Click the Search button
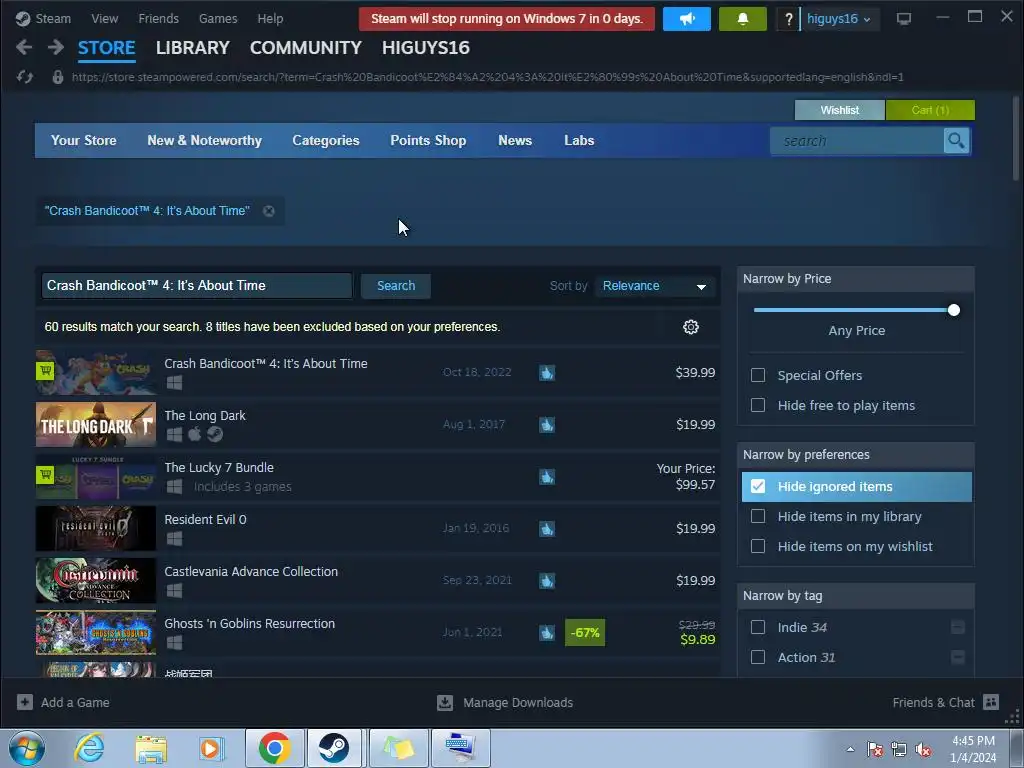The image size is (1024, 768). point(396,286)
